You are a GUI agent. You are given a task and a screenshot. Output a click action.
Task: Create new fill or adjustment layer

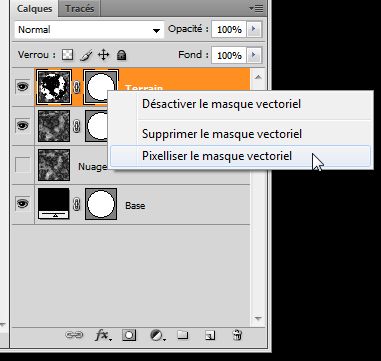click(x=157, y=335)
